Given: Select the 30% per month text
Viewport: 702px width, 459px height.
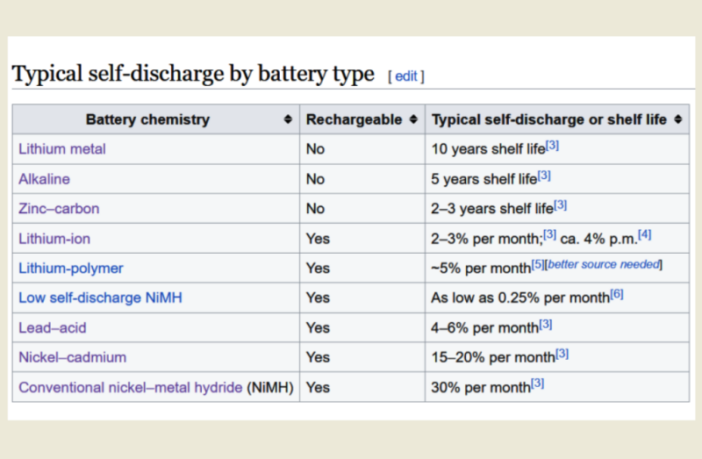Looking at the screenshot, I should pyautogui.click(x=481, y=387).
